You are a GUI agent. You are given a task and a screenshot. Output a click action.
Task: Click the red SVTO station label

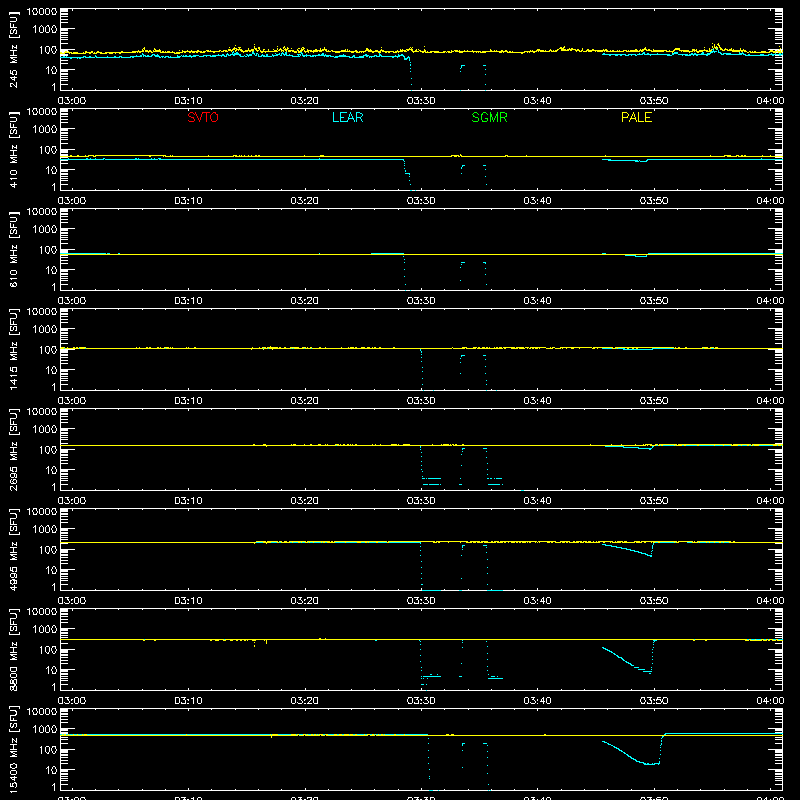pyautogui.click(x=203, y=117)
